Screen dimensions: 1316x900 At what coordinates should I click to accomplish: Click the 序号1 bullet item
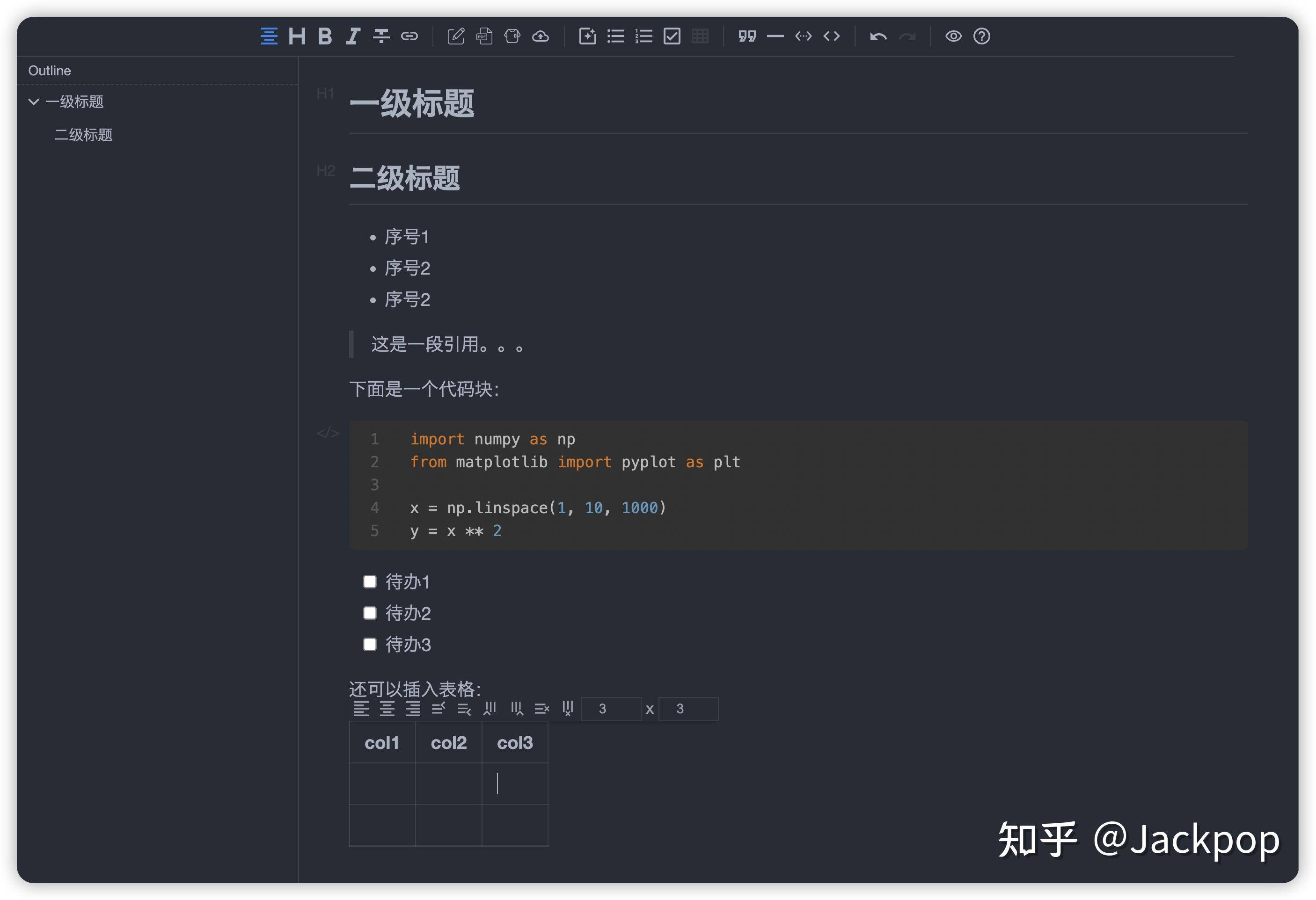tap(407, 237)
